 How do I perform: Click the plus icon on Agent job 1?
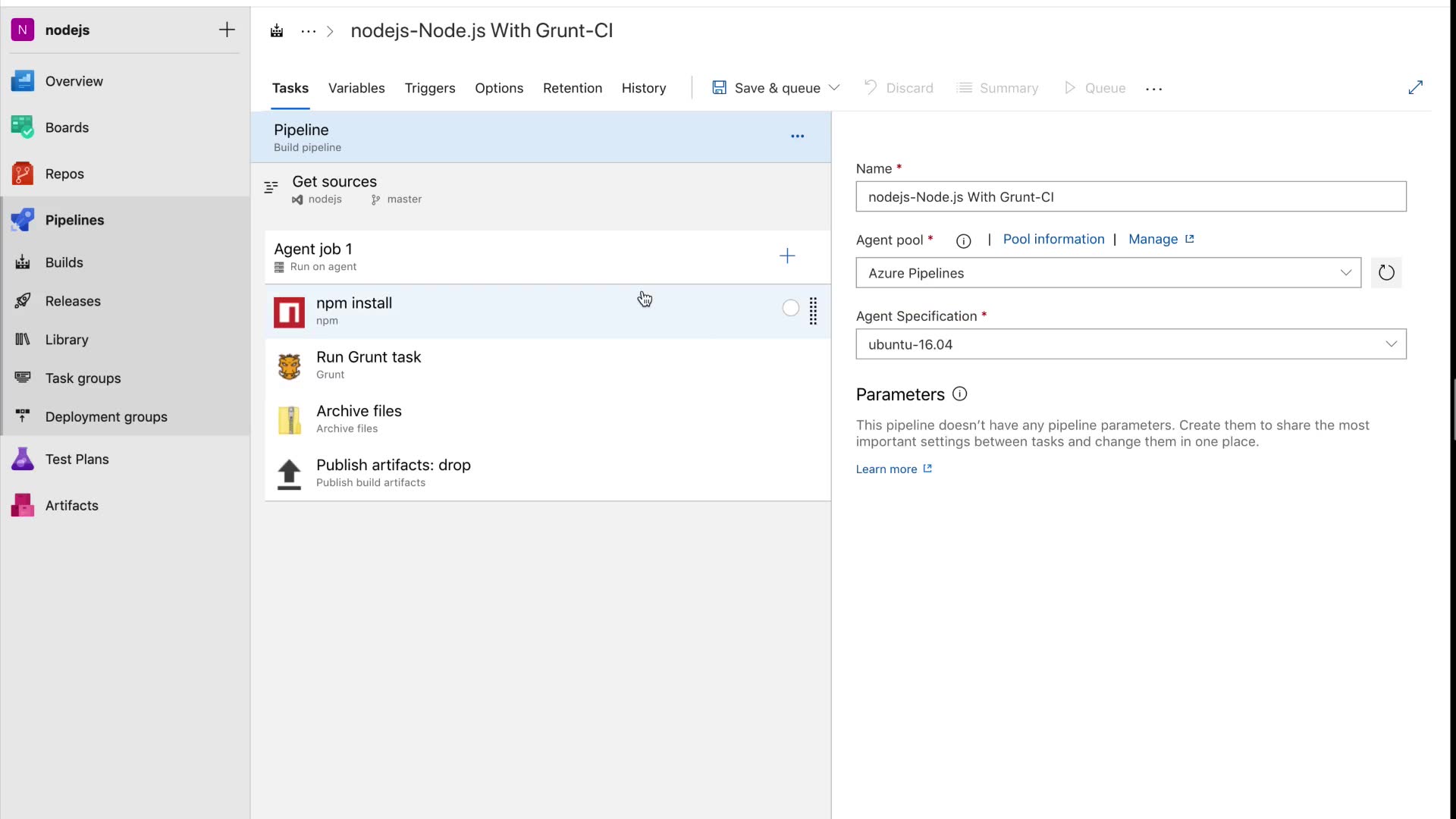pos(787,256)
